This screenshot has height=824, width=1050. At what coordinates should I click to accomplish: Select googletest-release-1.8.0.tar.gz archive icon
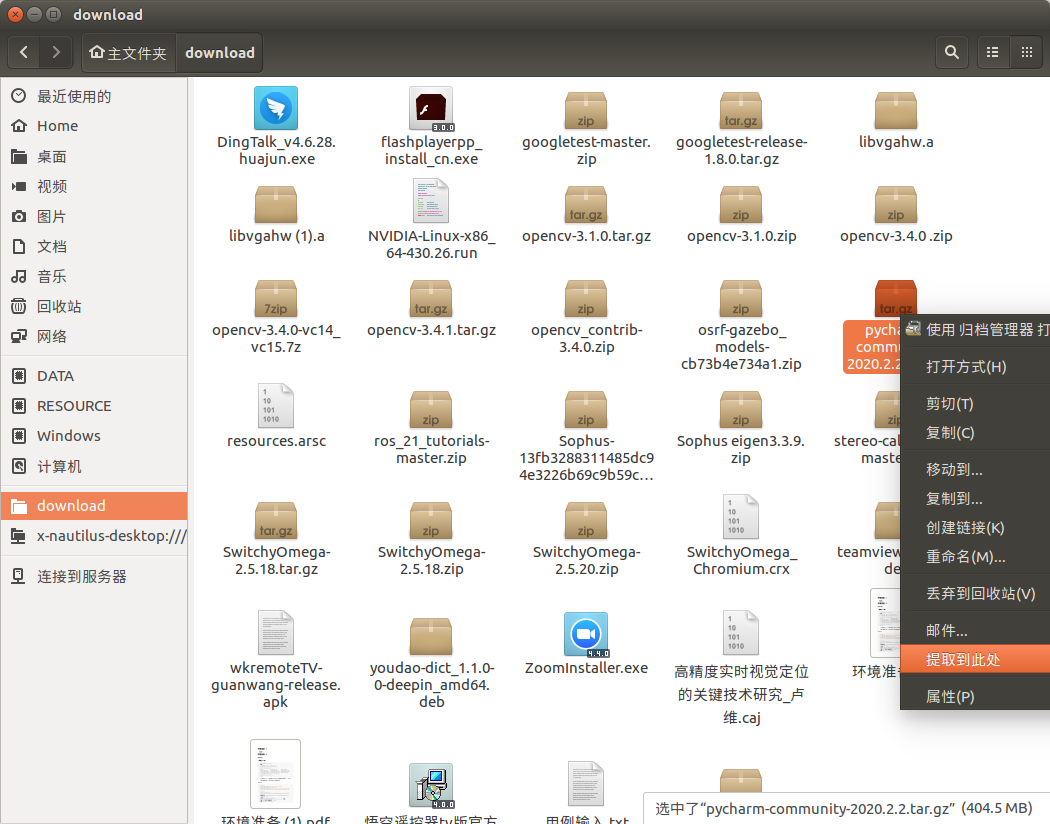741,110
